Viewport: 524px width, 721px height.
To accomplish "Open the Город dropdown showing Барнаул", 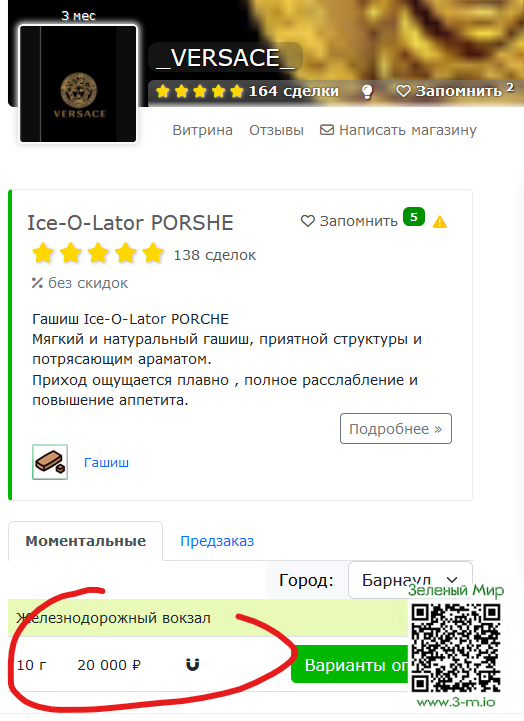I will click(410, 580).
